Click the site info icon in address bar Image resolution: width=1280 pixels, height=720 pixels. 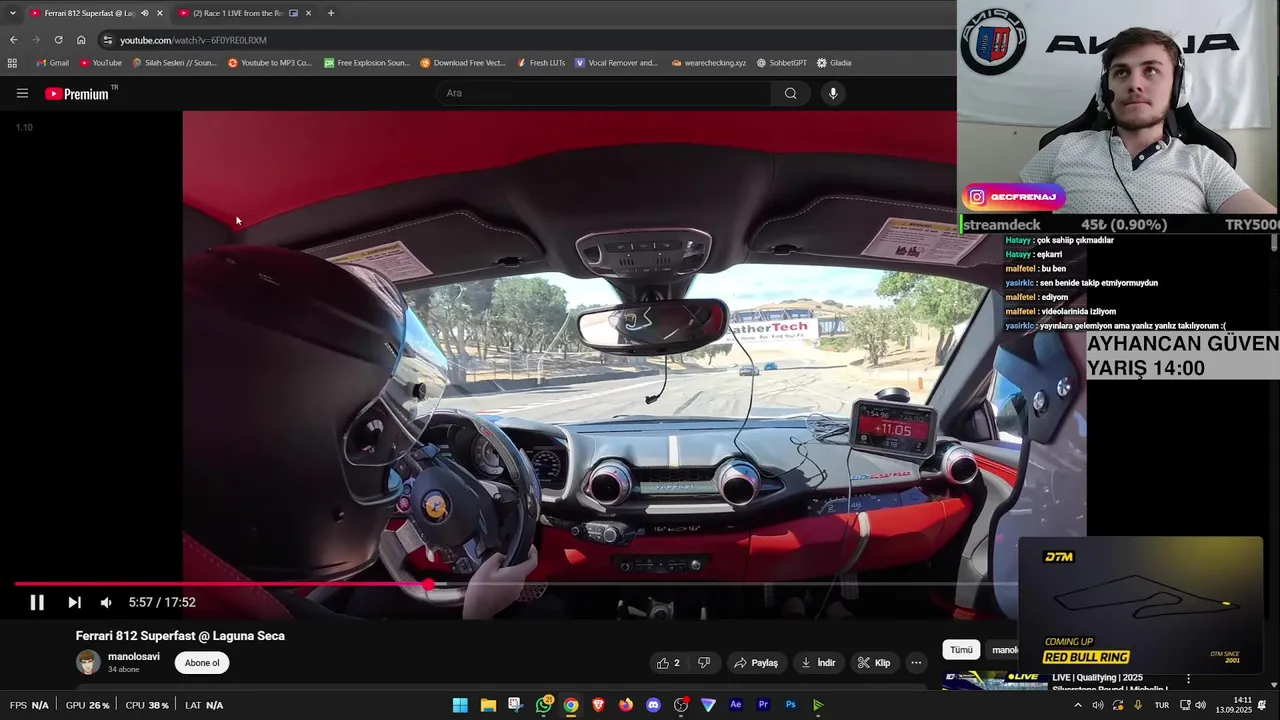[x=107, y=40]
